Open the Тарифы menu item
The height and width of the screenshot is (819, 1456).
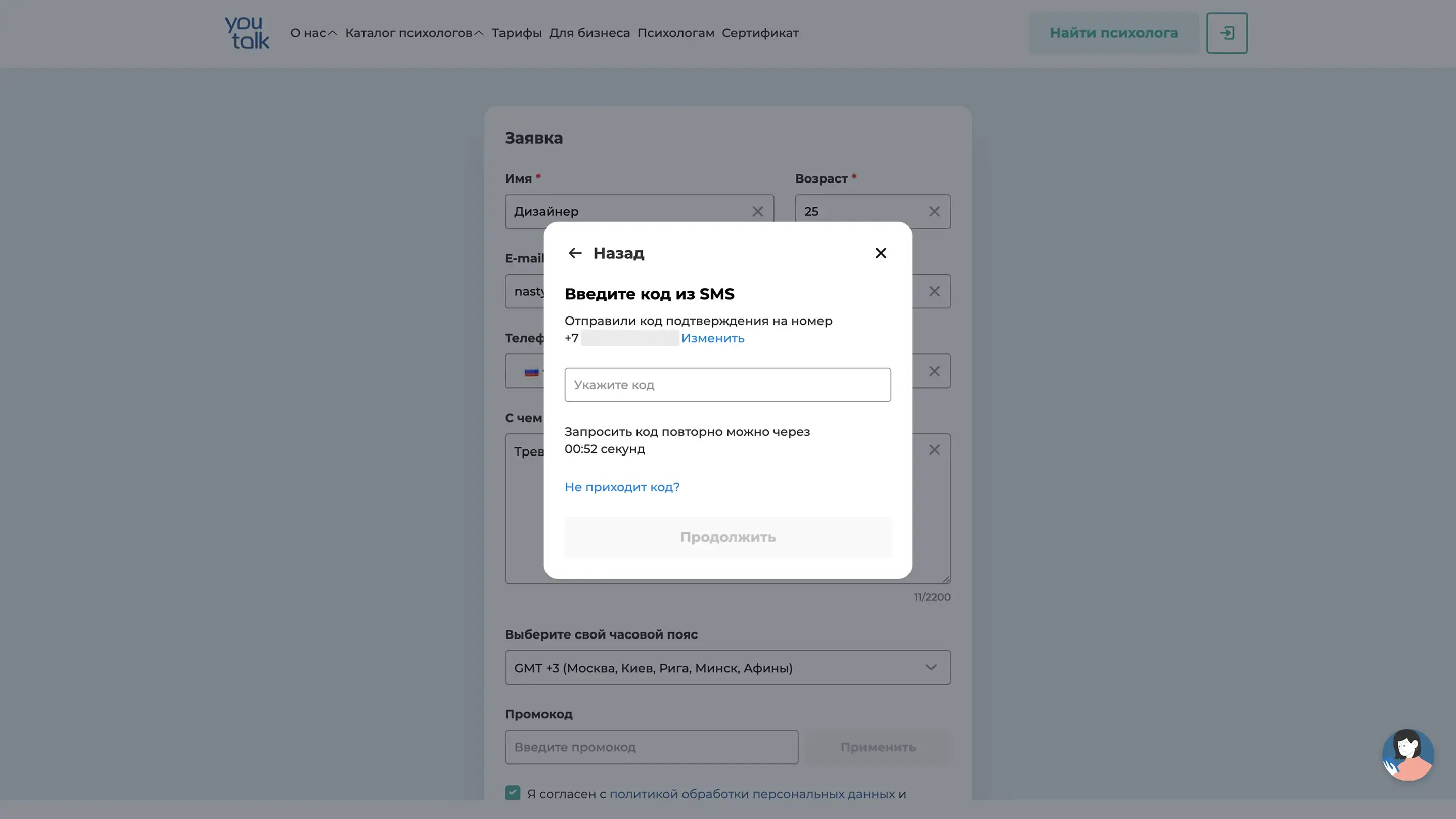click(x=516, y=33)
